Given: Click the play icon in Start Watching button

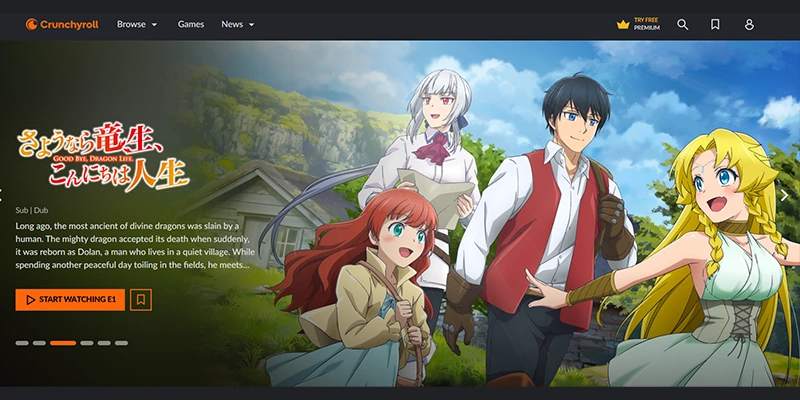Looking at the screenshot, I should tap(30, 299).
